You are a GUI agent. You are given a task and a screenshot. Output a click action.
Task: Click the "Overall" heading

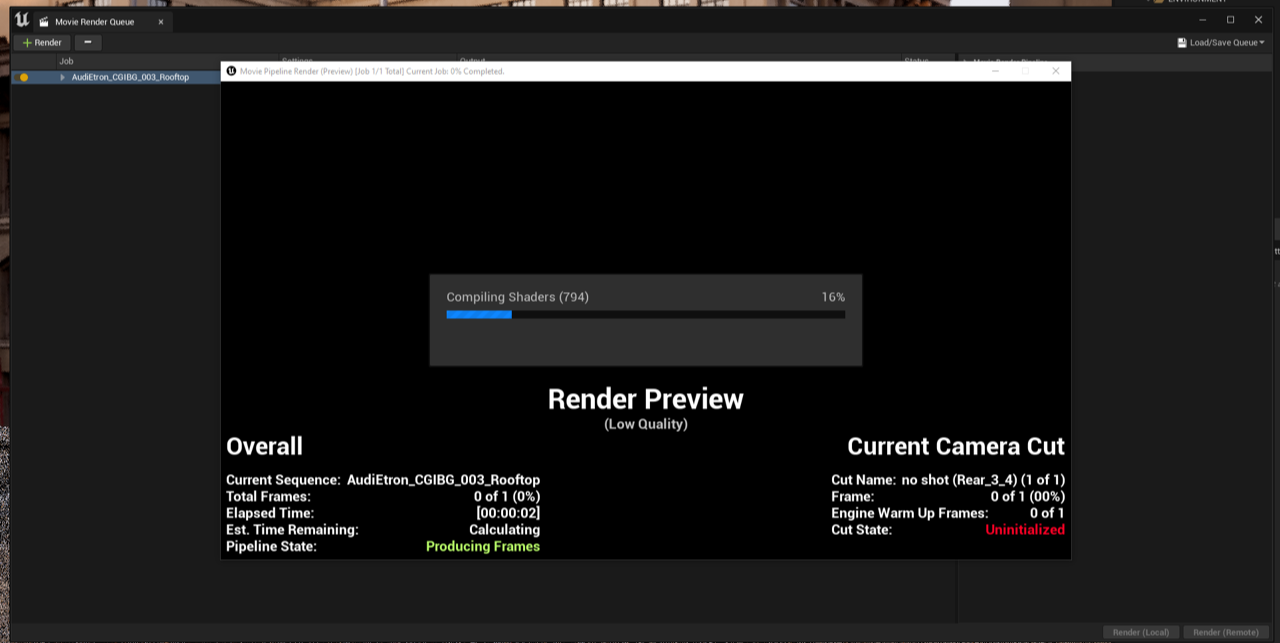(x=264, y=446)
